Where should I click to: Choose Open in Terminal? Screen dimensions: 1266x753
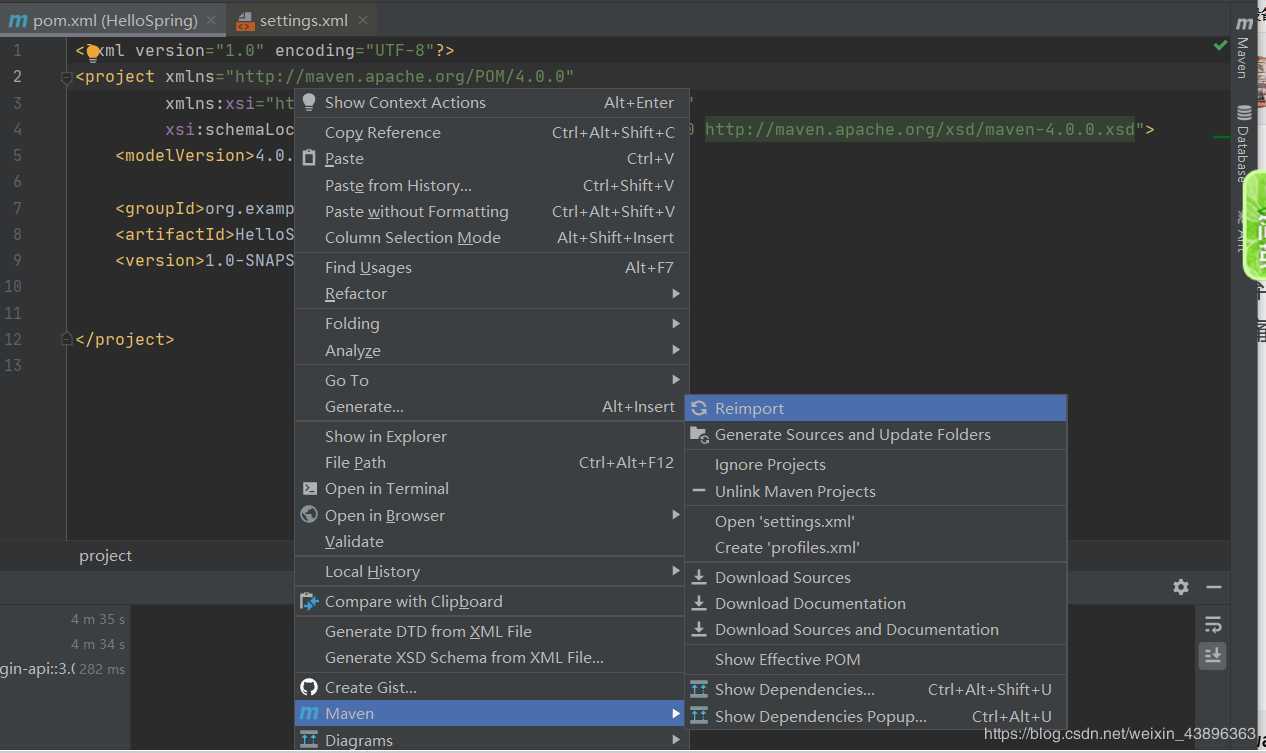[489, 488]
